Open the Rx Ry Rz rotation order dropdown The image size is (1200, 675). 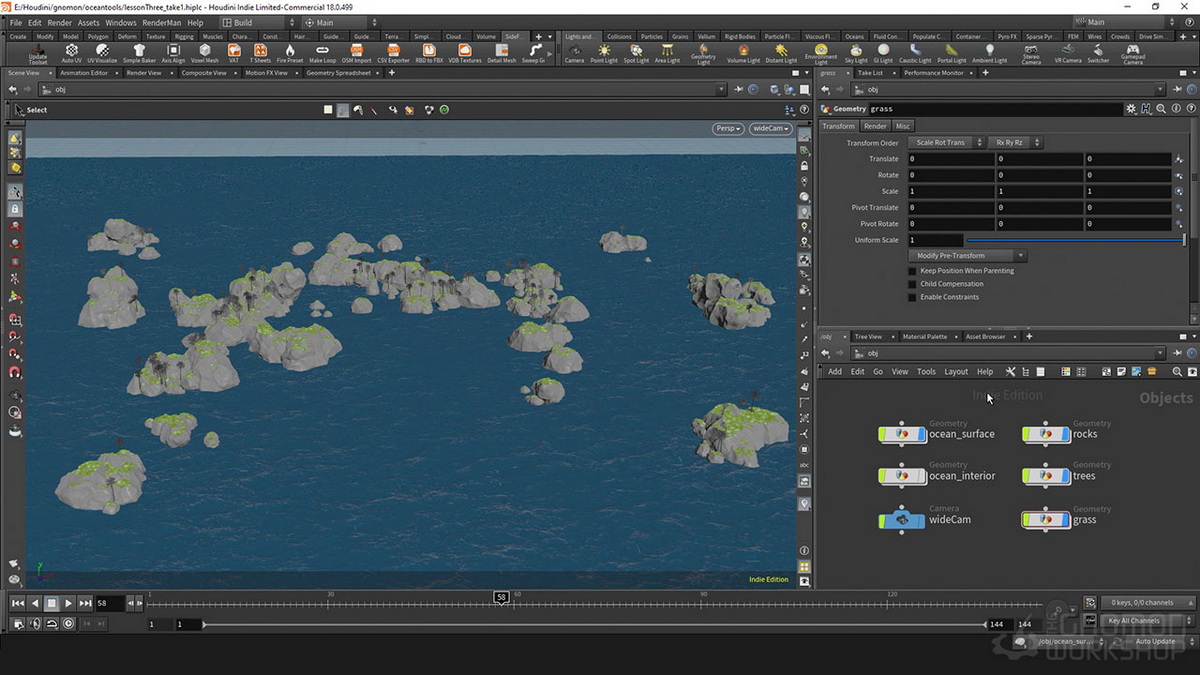1016,143
